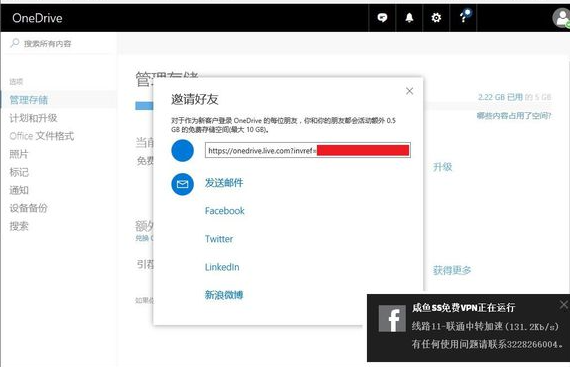
Task: Click the 升级 upgrade link
Action: [x=442, y=167]
